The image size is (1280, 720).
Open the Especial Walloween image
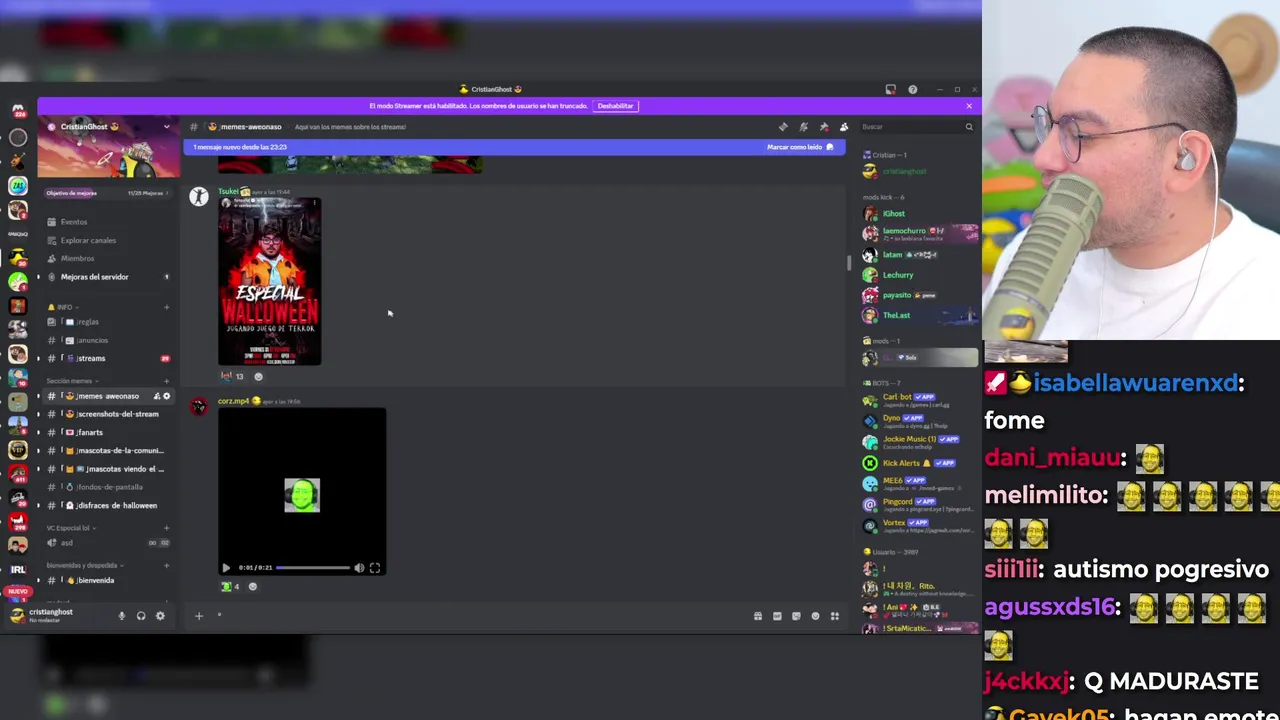[270, 281]
